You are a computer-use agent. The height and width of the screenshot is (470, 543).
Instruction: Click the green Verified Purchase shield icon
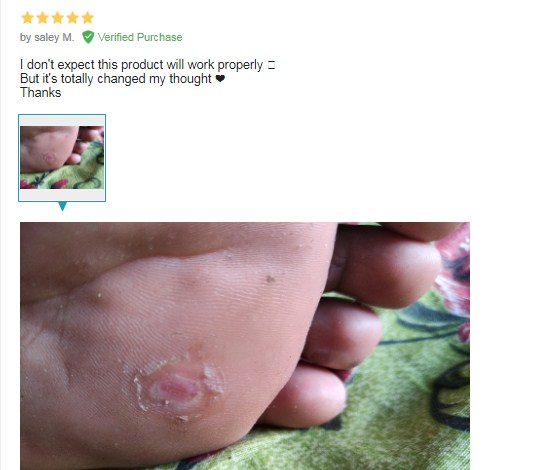[x=88, y=37]
